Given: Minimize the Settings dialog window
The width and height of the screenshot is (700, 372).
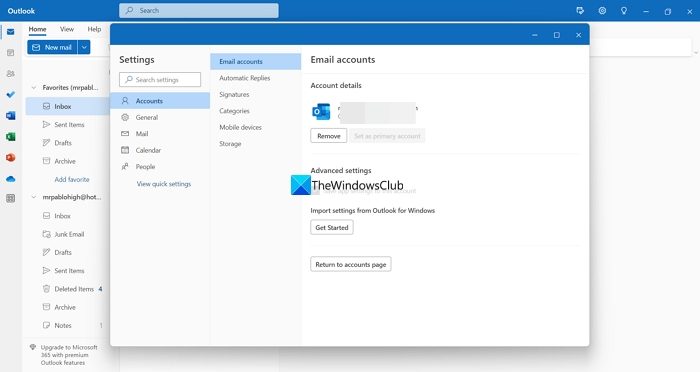Looking at the screenshot, I should (x=535, y=35).
